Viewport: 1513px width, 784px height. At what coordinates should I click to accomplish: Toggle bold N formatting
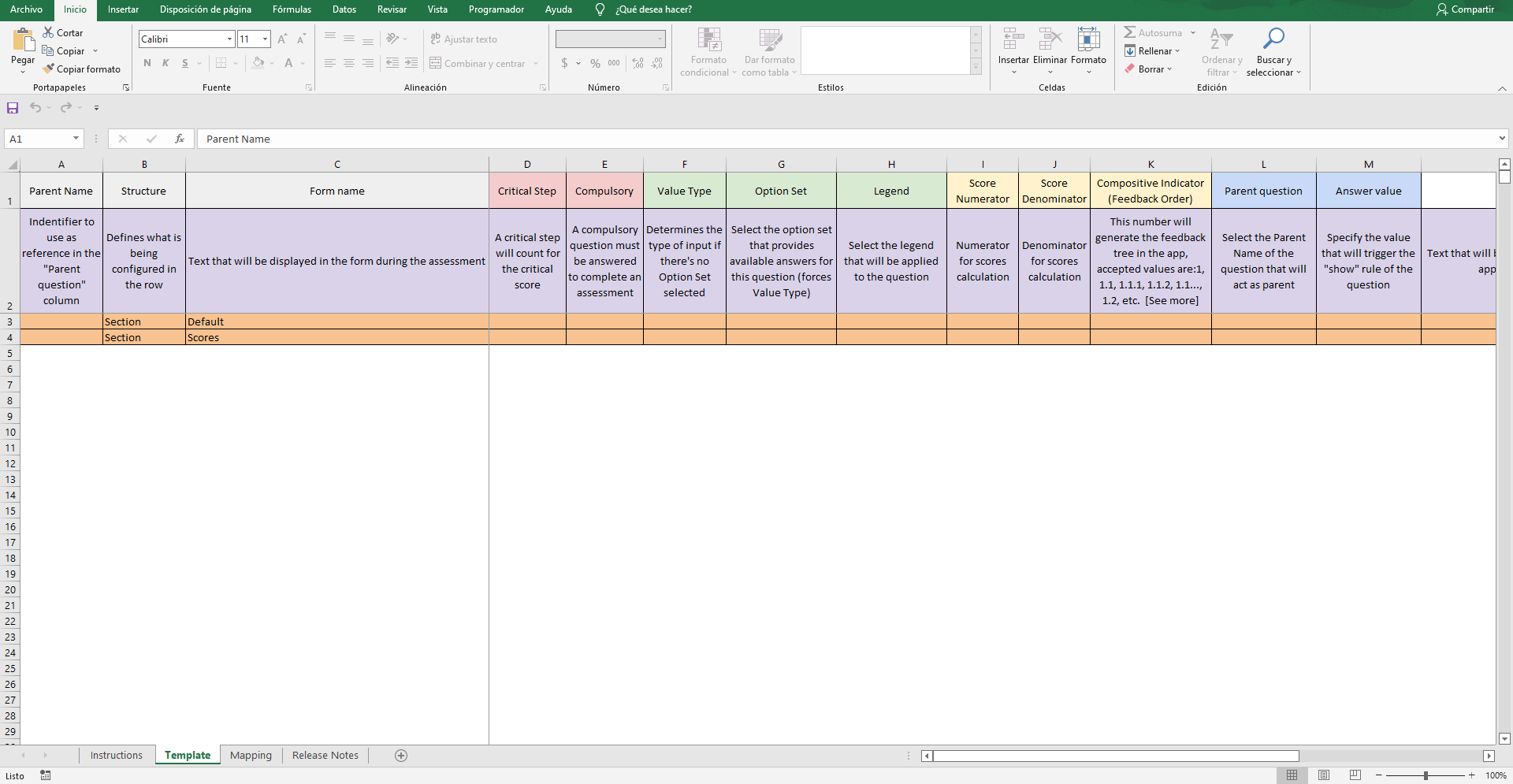(147, 63)
